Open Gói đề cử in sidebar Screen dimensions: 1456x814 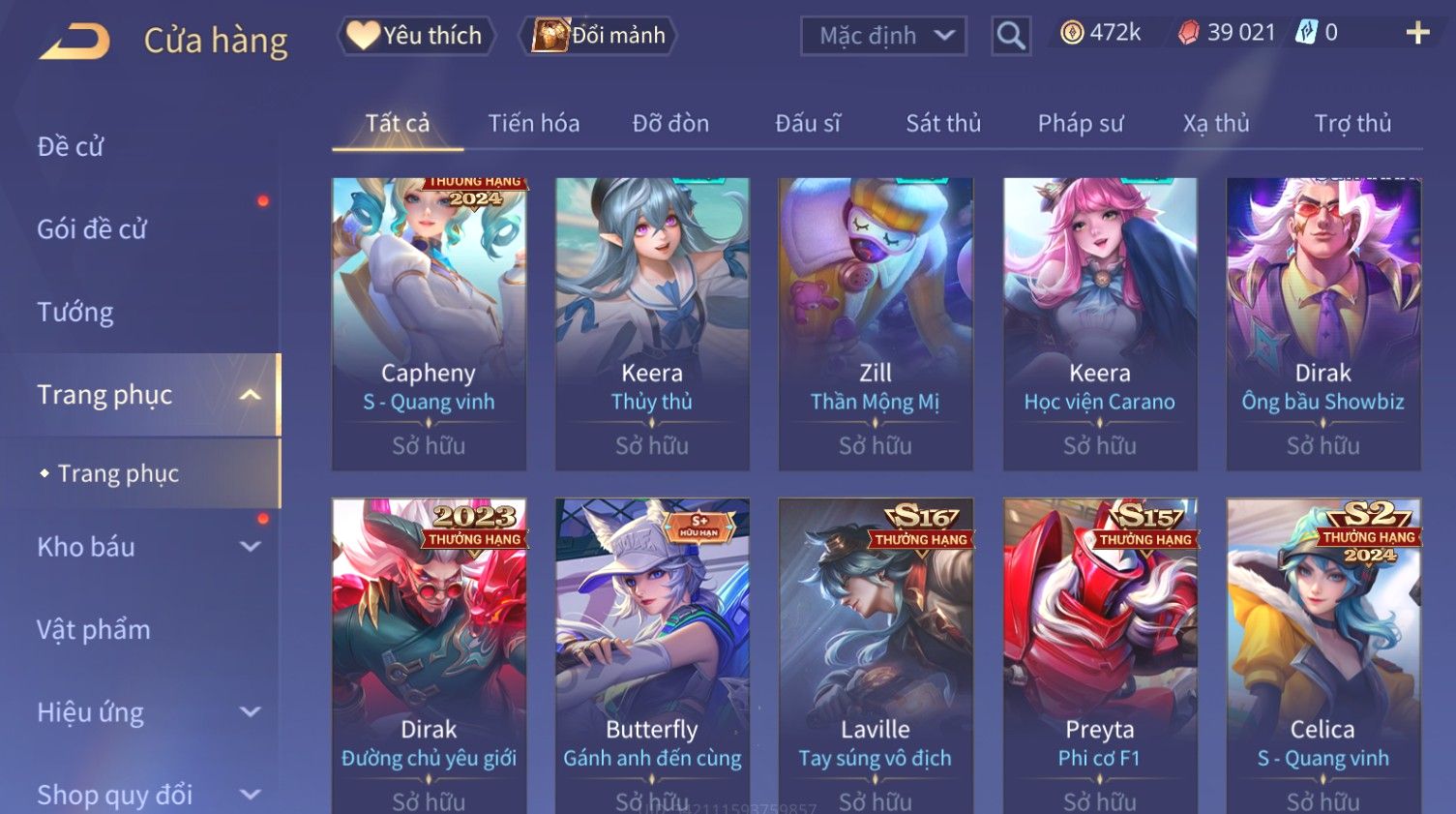point(92,229)
